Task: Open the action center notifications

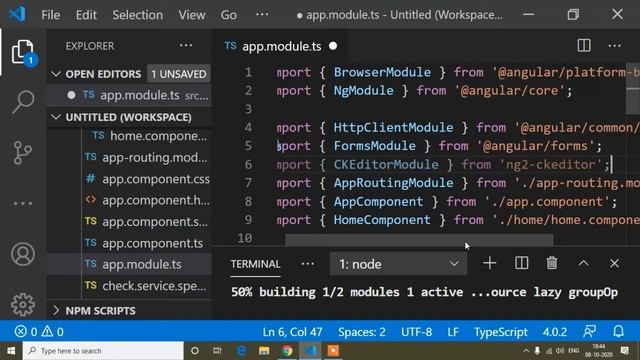Action: tap(624, 351)
